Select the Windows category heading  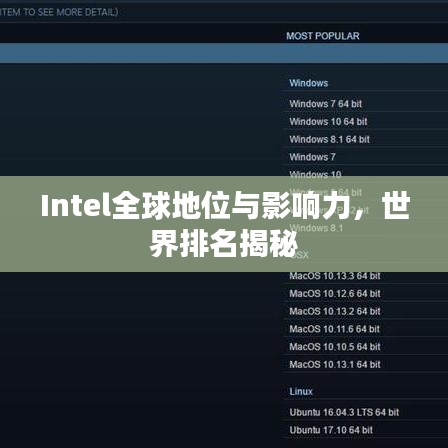pos(309,83)
